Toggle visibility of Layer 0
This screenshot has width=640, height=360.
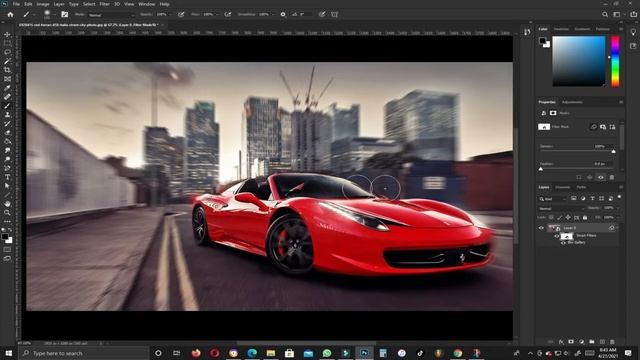point(541,228)
